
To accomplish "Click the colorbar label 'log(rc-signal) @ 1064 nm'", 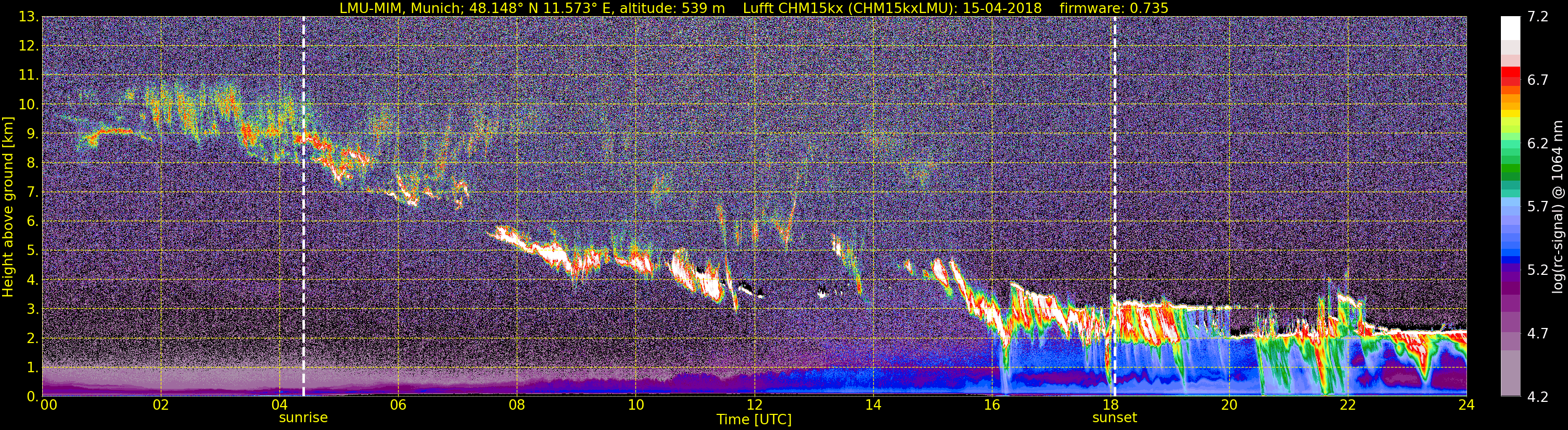I will pyautogui.click(x=1558, y=207).
